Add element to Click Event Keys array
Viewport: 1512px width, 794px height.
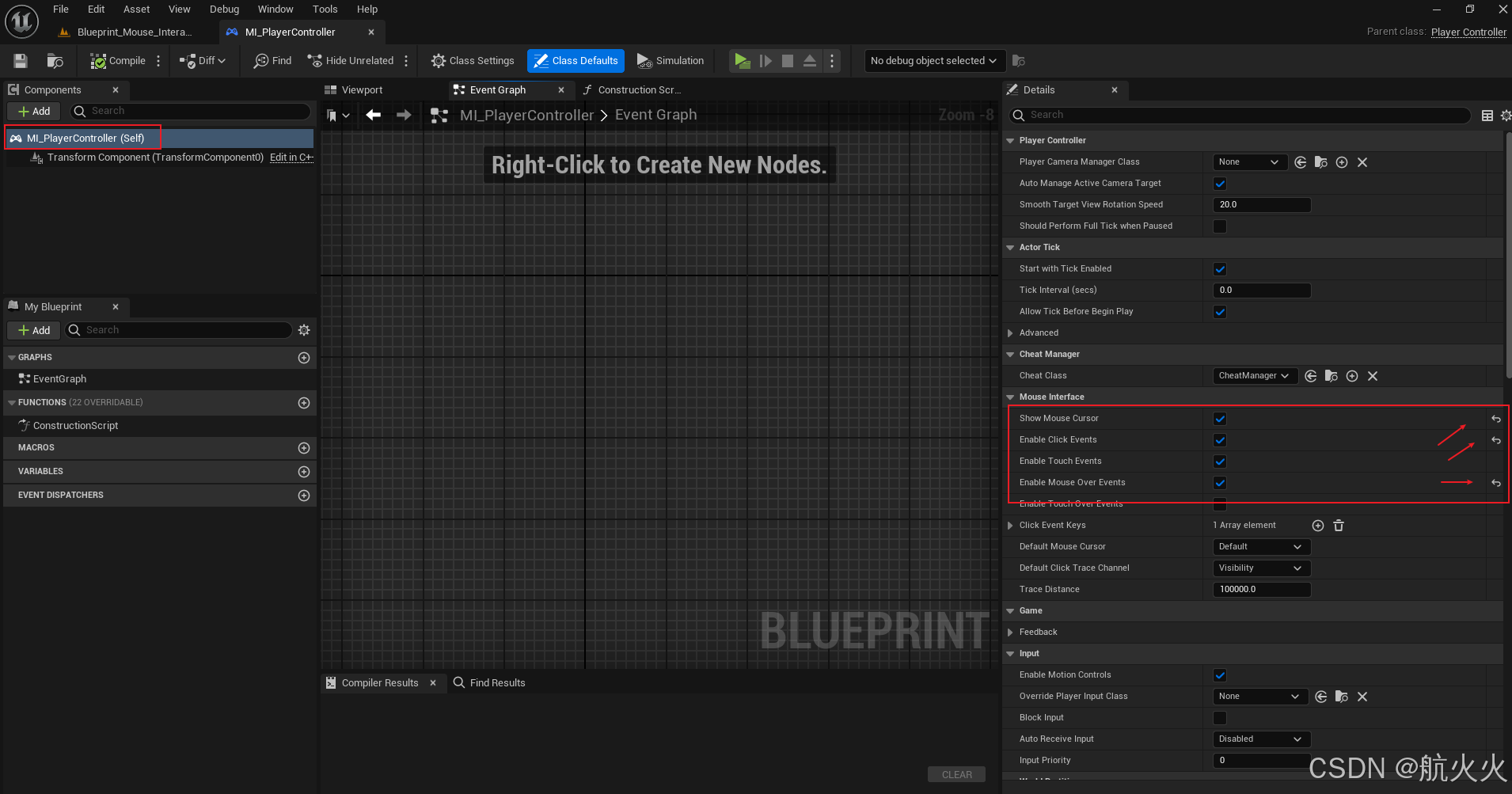1318,526
